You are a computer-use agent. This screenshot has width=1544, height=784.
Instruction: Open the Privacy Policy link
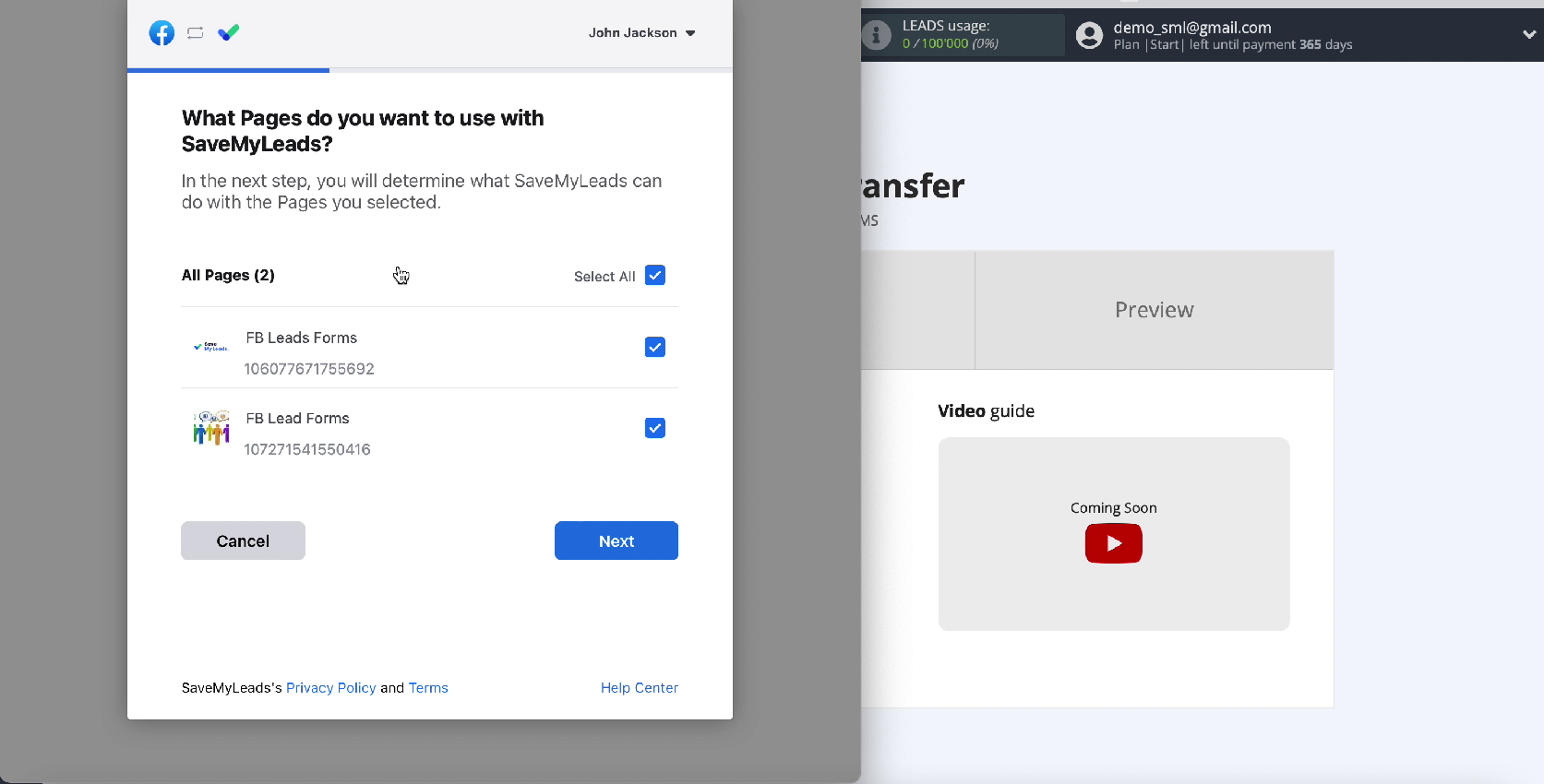pyautogui.click(x=331, y=688)
